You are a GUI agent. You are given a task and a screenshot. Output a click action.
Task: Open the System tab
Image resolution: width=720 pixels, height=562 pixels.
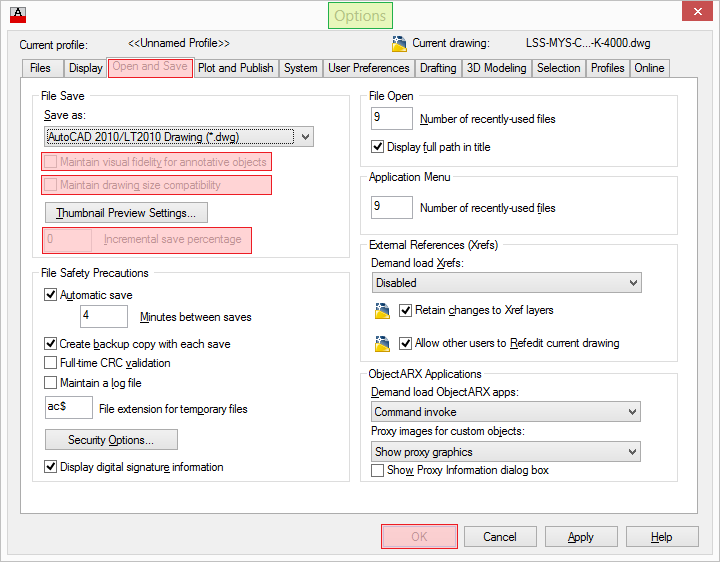click(x=300, y=68)
